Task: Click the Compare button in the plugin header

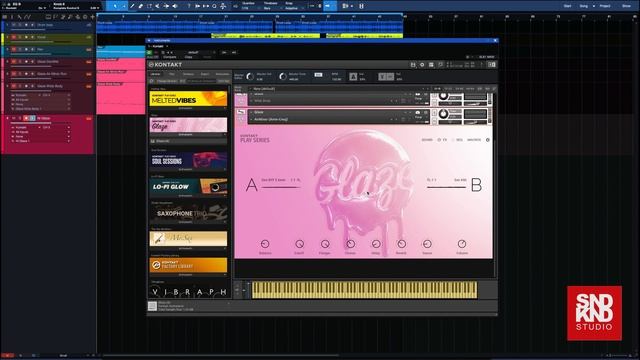Action: (x=170, y=57)
